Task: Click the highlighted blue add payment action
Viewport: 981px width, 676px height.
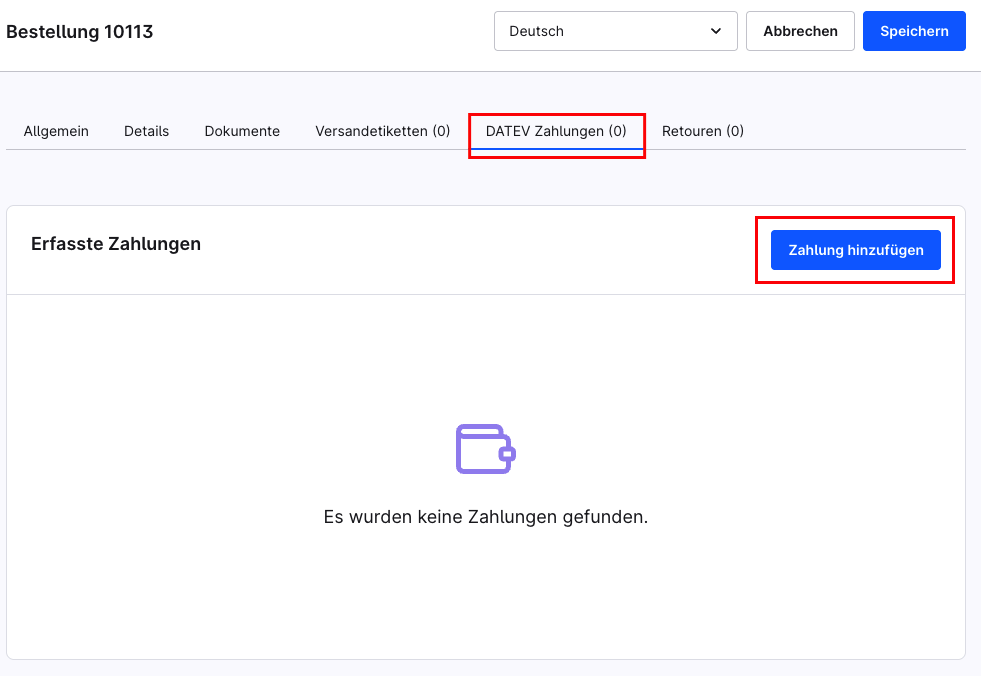Action: [x=855, y=250]
